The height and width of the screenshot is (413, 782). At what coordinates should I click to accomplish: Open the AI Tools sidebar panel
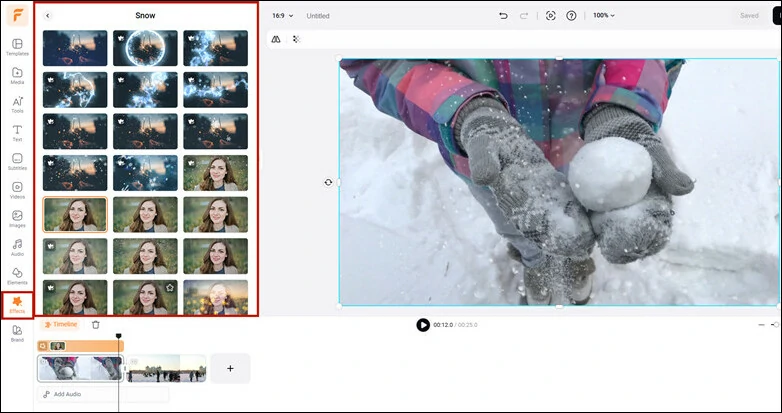pyautogui.click(x=17, y=105)
